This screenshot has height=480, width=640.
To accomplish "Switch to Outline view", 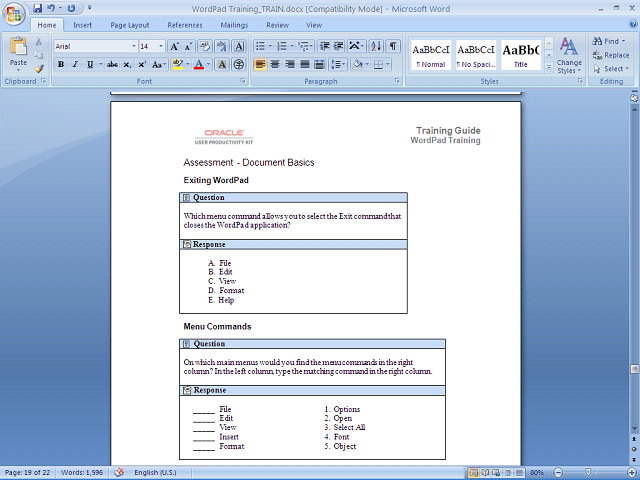I will 508,473.
